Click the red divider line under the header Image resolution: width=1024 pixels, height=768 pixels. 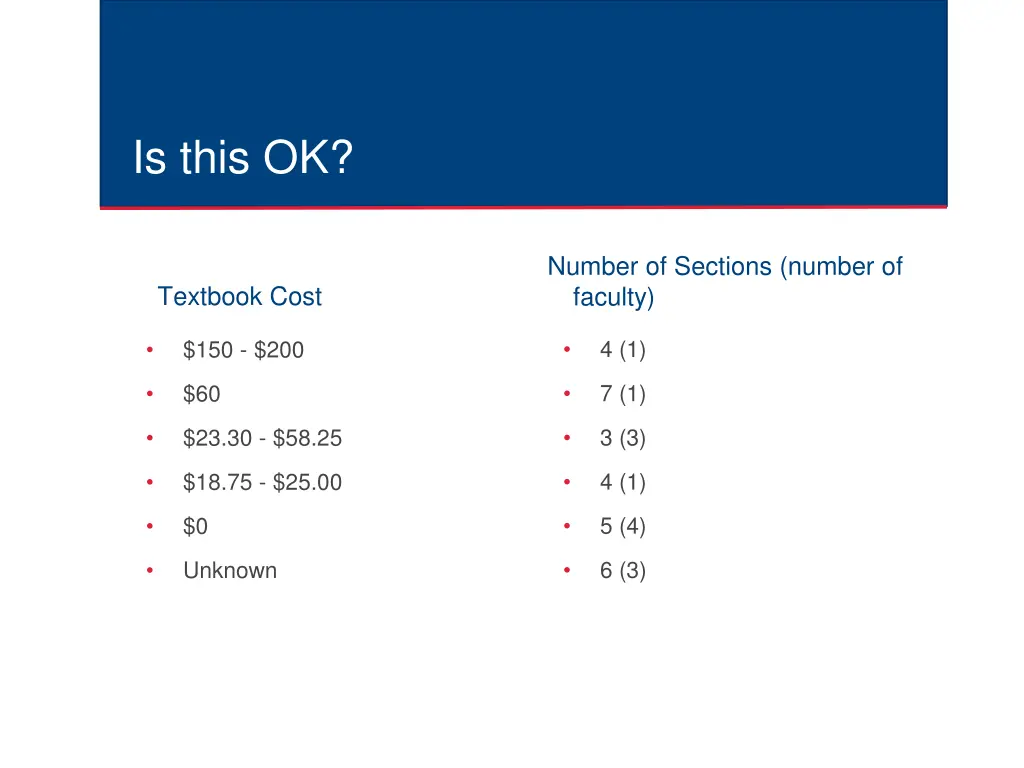523,207
